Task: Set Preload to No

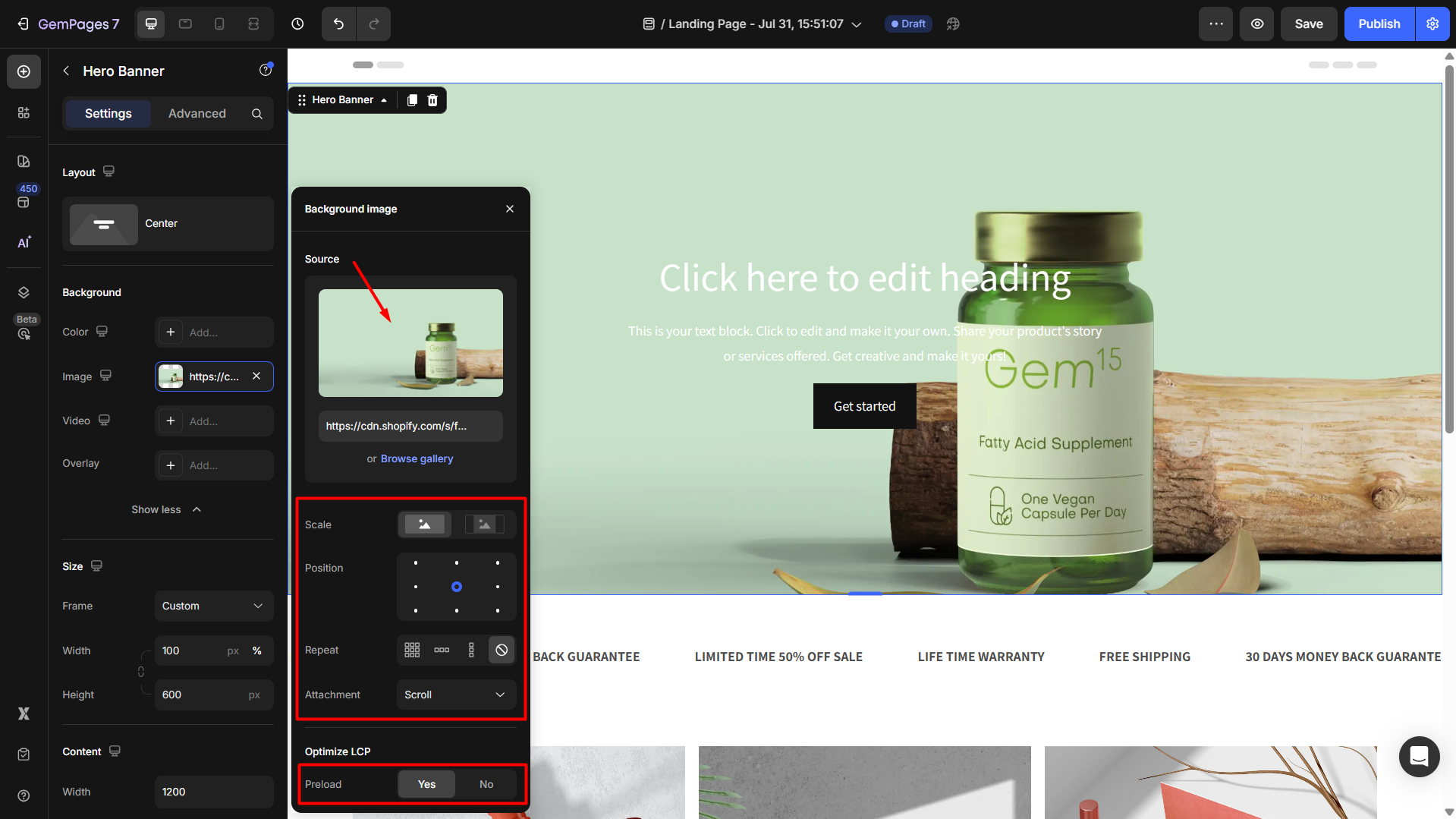Action: pos(486,784)
